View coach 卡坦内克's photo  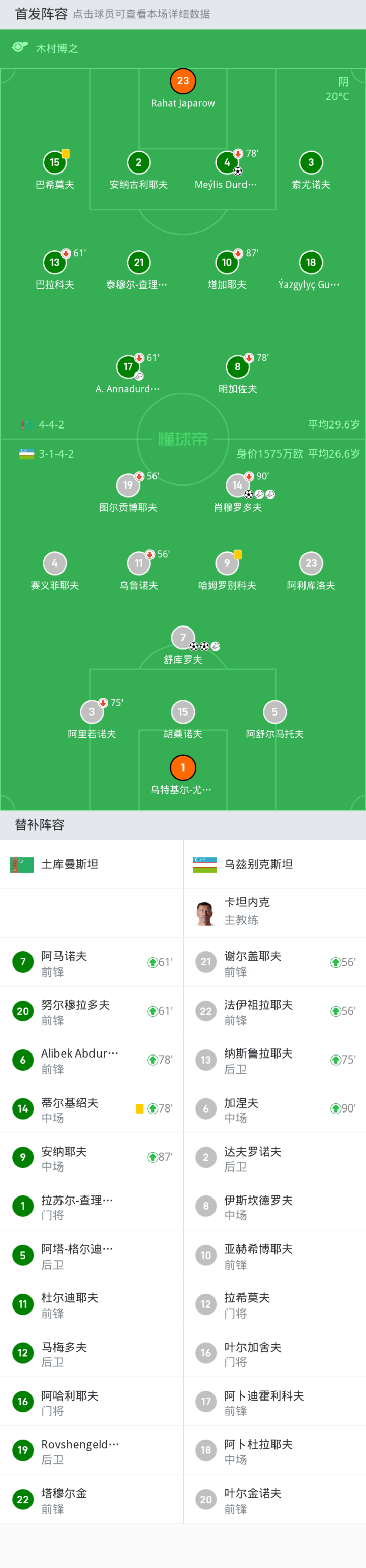(205, 913)
